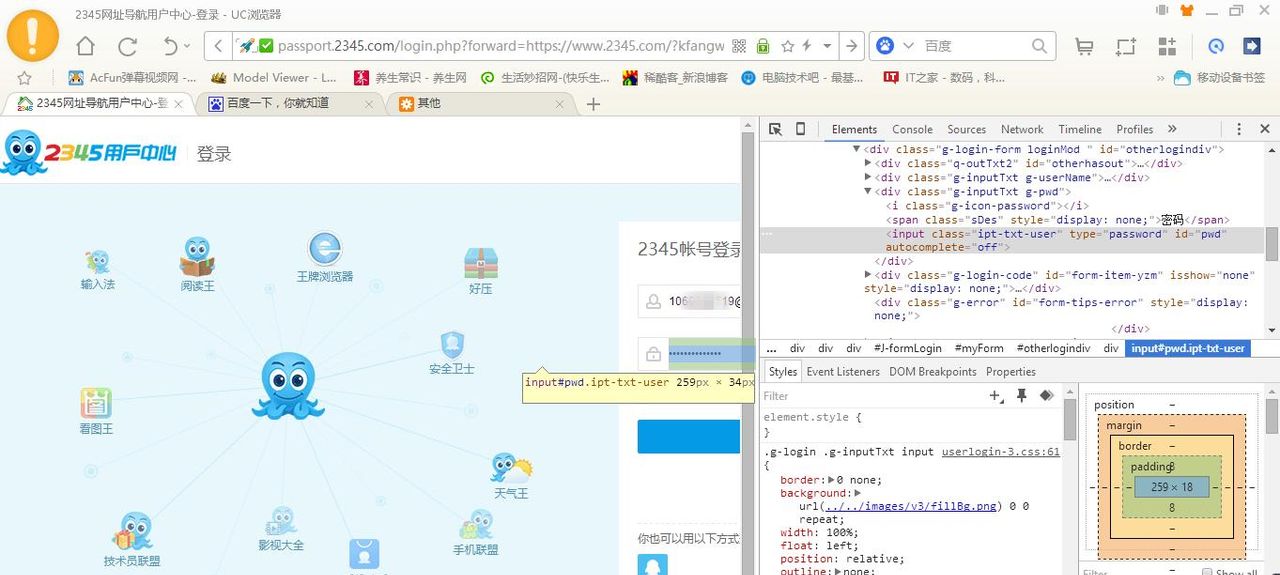The width and height of the screenshot is (1280, 575).
Task: Open the extensions grid icon
Action: [1167, 46]
